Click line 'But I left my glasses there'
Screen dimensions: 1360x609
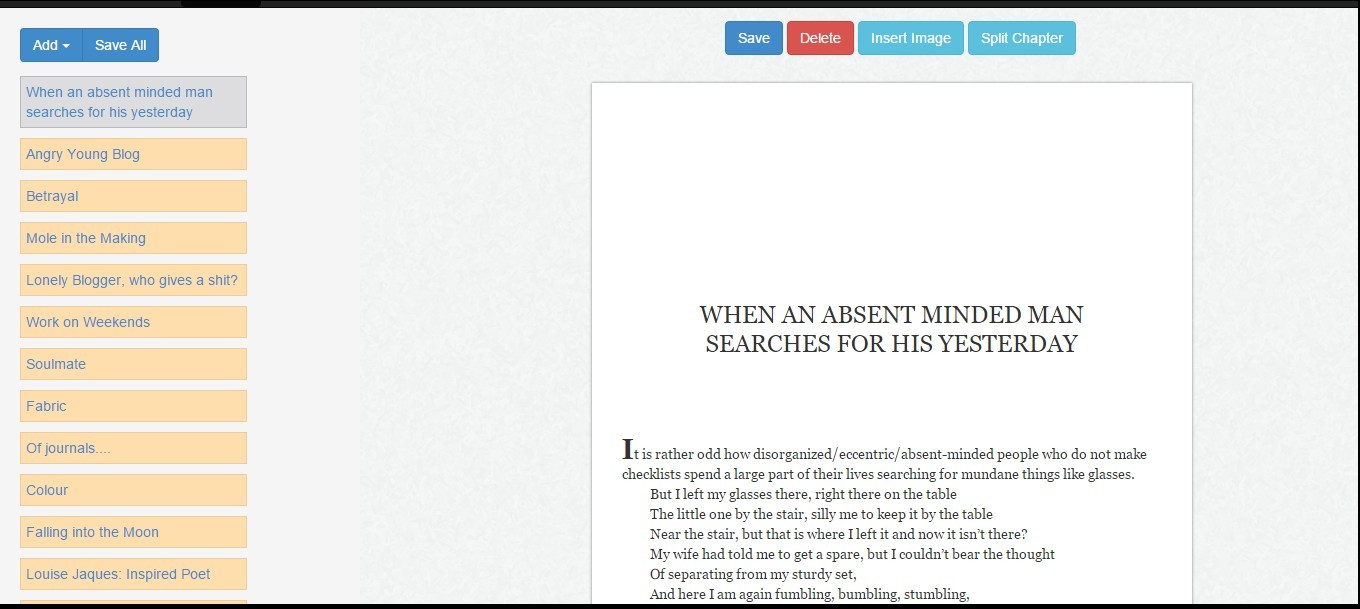point(803,494)
